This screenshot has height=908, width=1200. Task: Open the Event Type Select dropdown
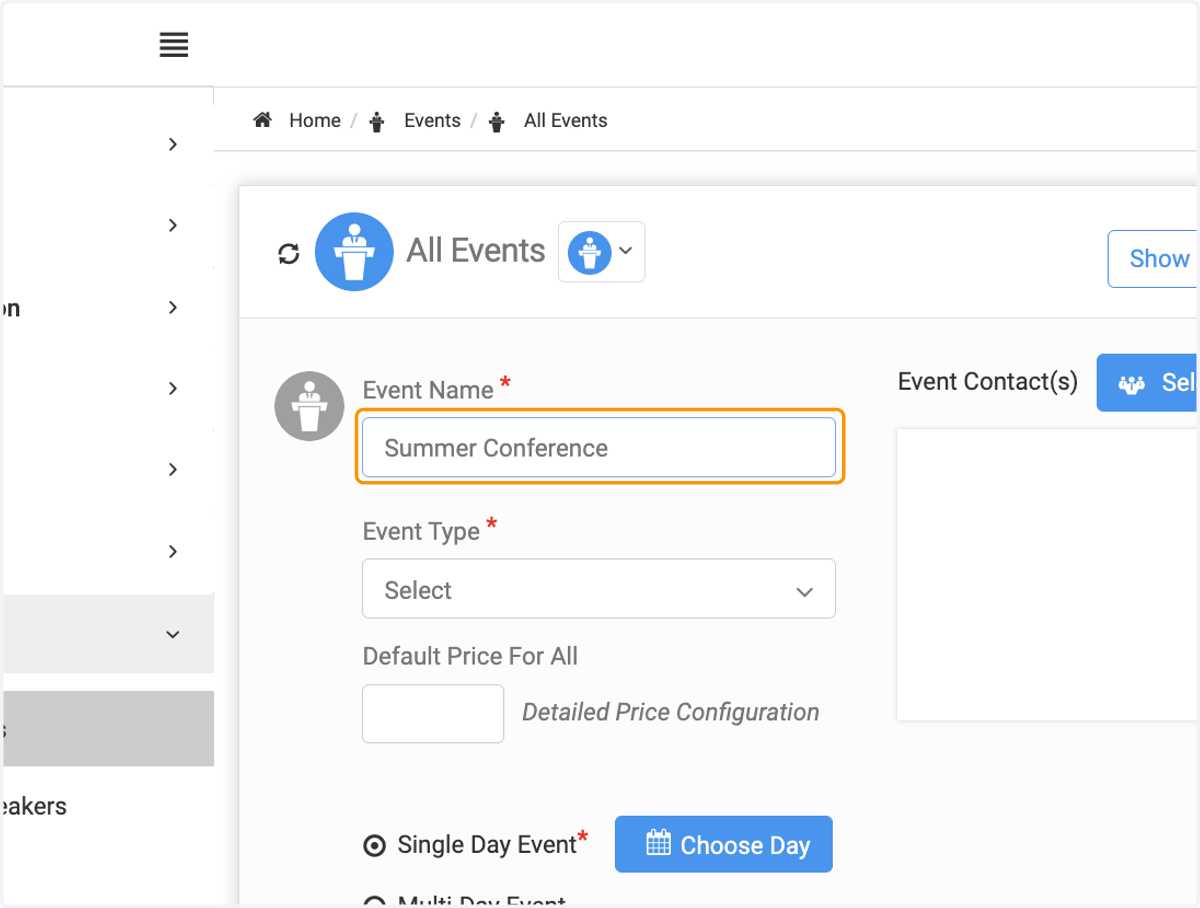tap(599, 589)
